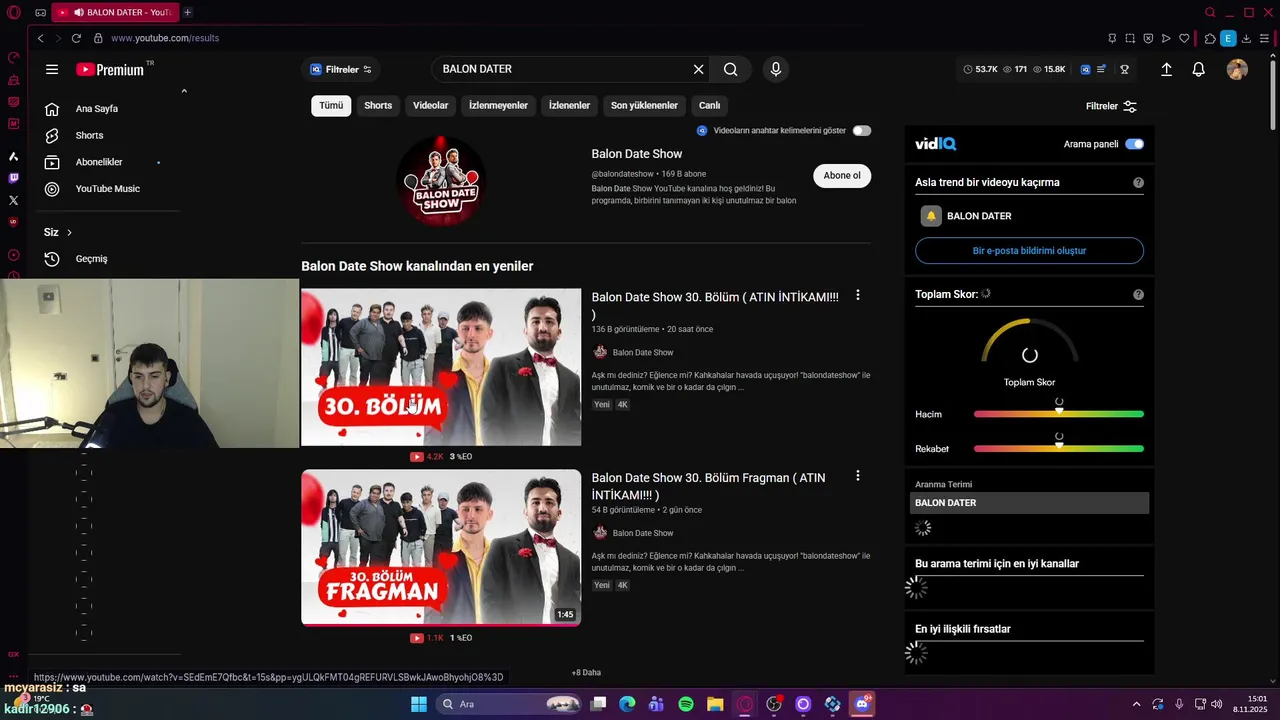
Task: Start voice search with the microphone
Action: pos(775,69)
